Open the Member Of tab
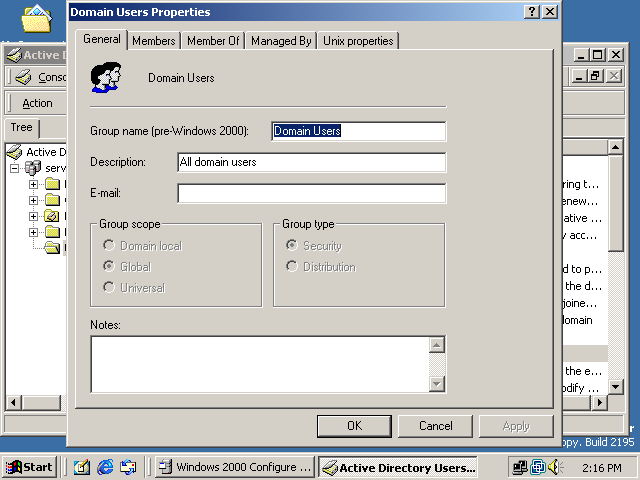This screenshot has height=480, width=640. [x=213, y=41]
